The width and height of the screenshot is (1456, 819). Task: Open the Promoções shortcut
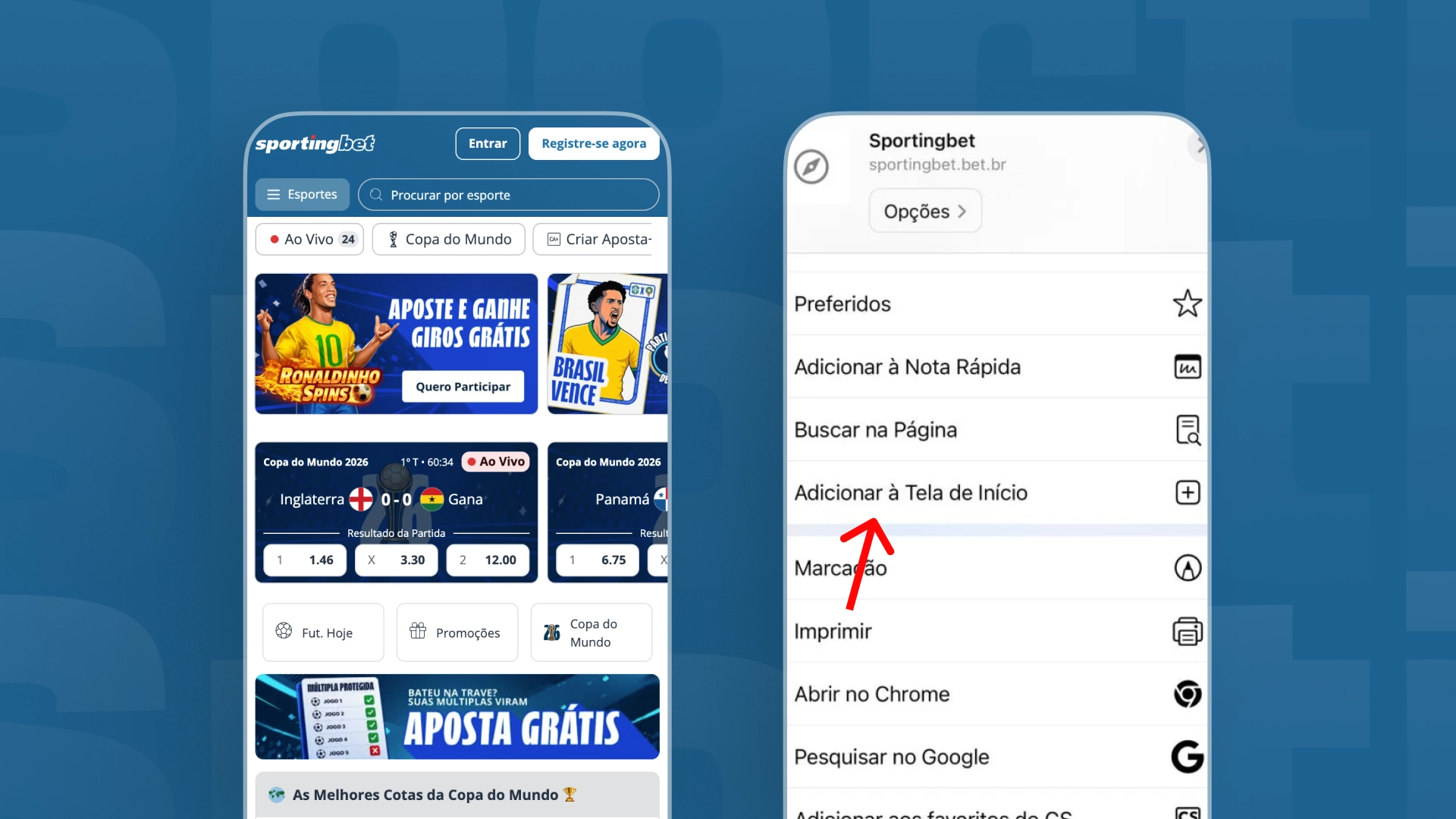(457, 632)
